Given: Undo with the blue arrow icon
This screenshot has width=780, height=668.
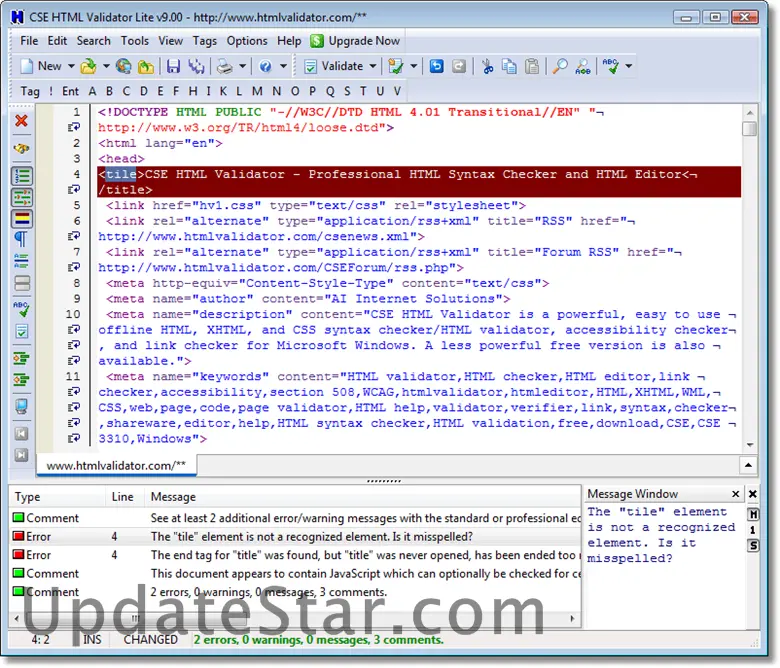Looking at the screenshot, I should tap(436, 66).
